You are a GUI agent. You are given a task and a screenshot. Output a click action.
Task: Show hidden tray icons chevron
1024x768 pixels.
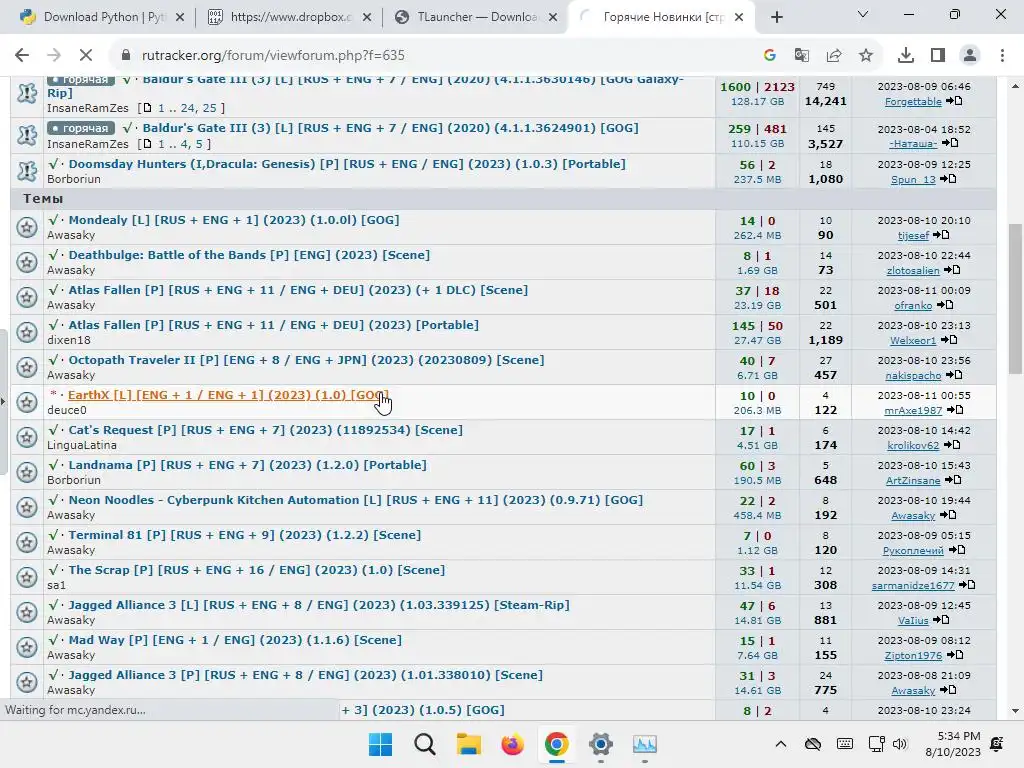[780, 744]
